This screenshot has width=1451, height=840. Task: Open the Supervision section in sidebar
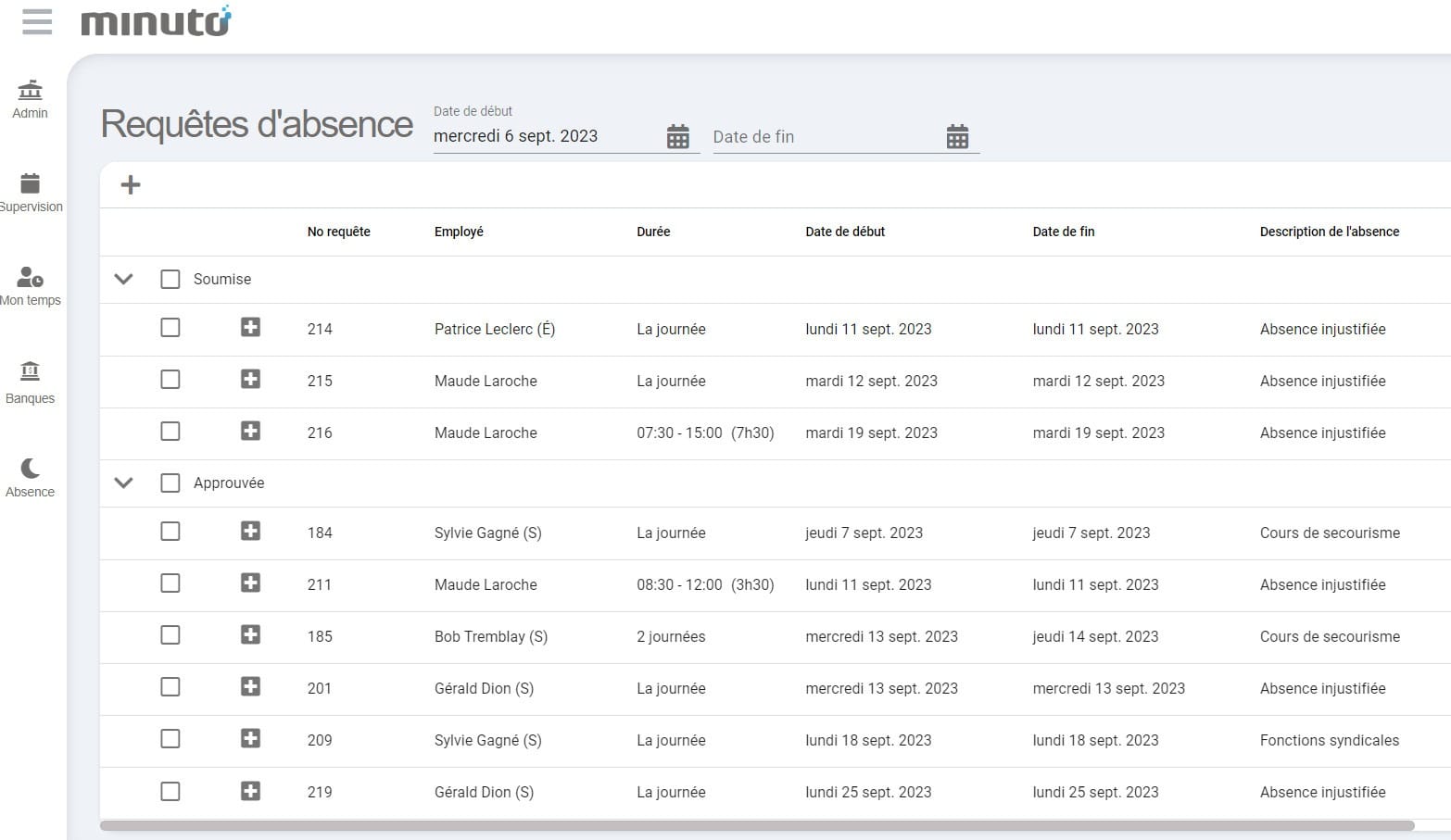coord(31,193)
